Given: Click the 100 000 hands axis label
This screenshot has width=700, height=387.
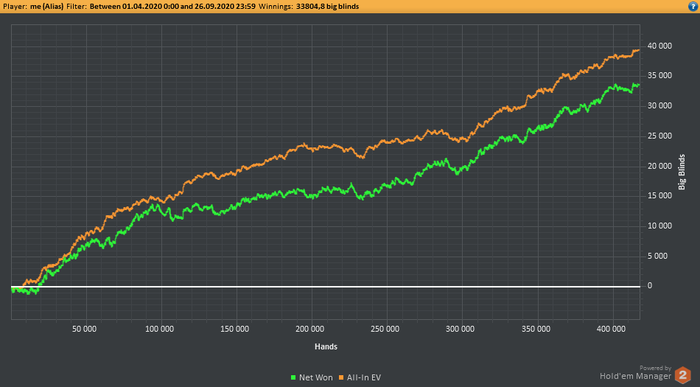Looking at the screenshot, I should (x=159, y=329).
